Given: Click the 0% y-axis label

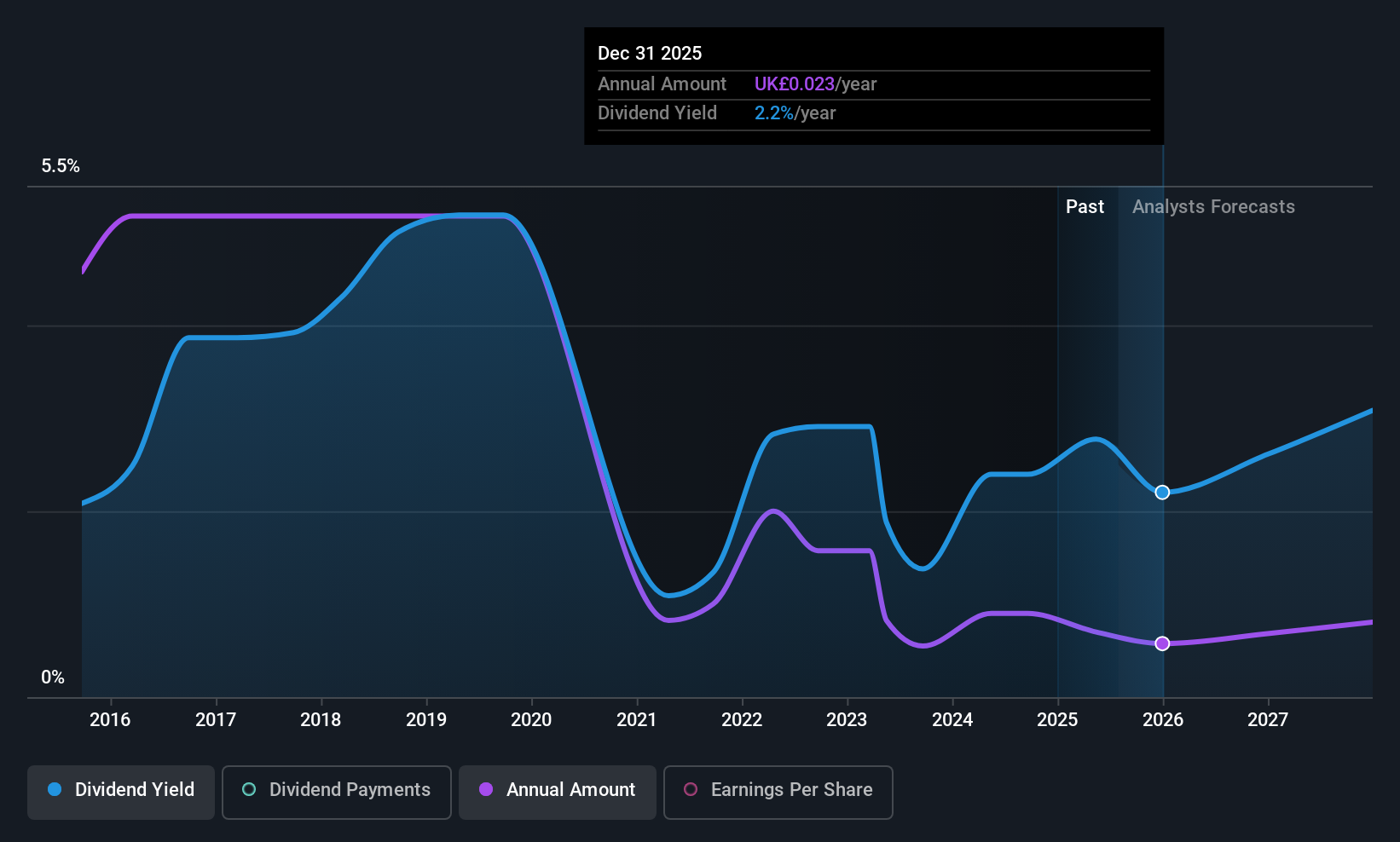Looking at the screenshot, I should pyautogui.click(x=53, y=678).
